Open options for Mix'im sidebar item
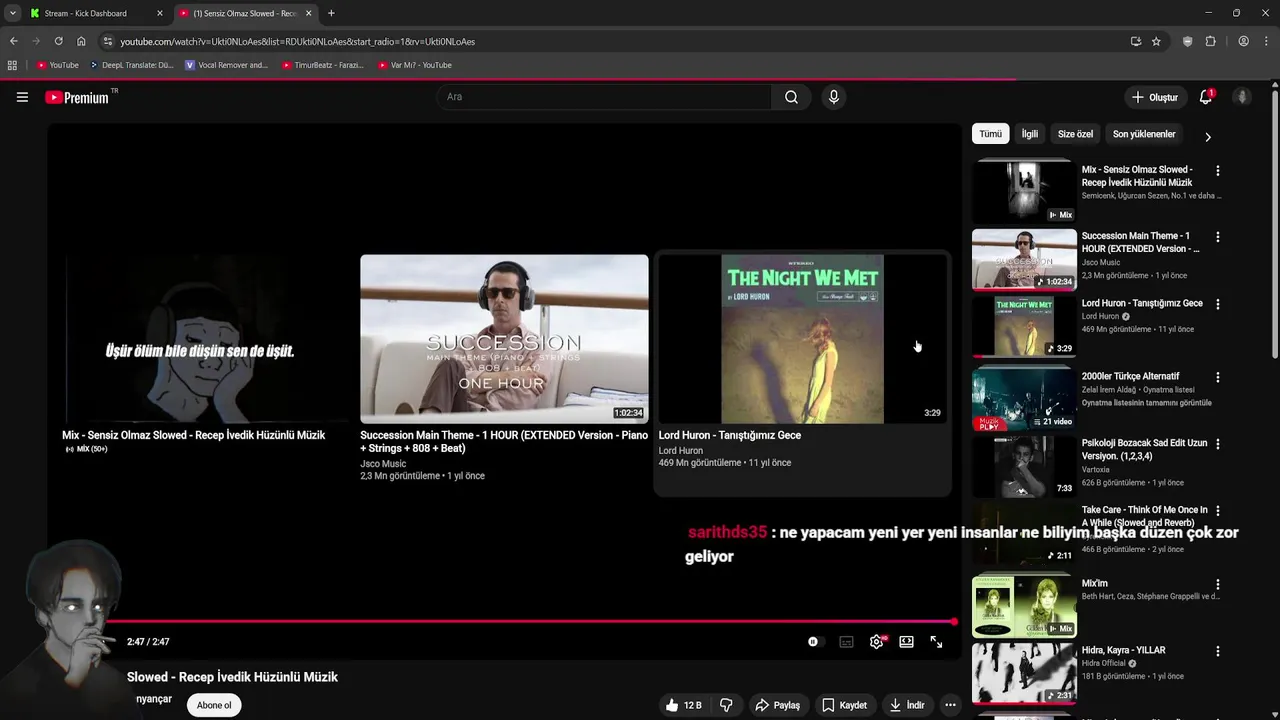The width and height of the screenshot is (1280, 720). pyautogui.click(x=1217, y=584)
